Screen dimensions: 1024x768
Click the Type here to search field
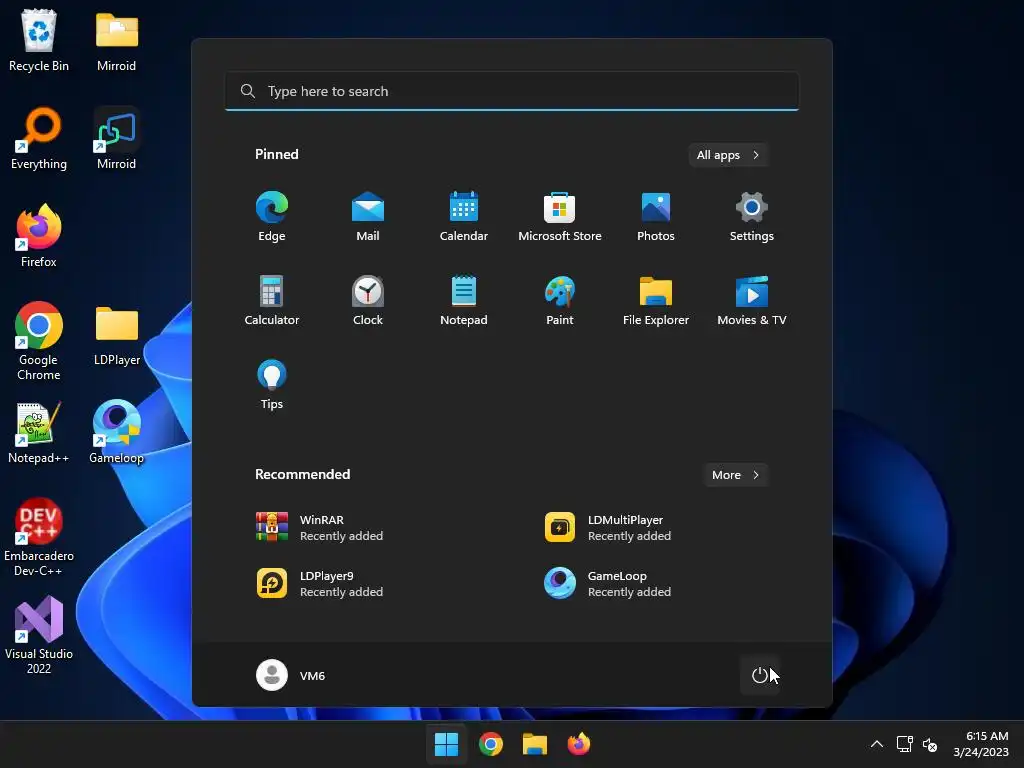512,91
